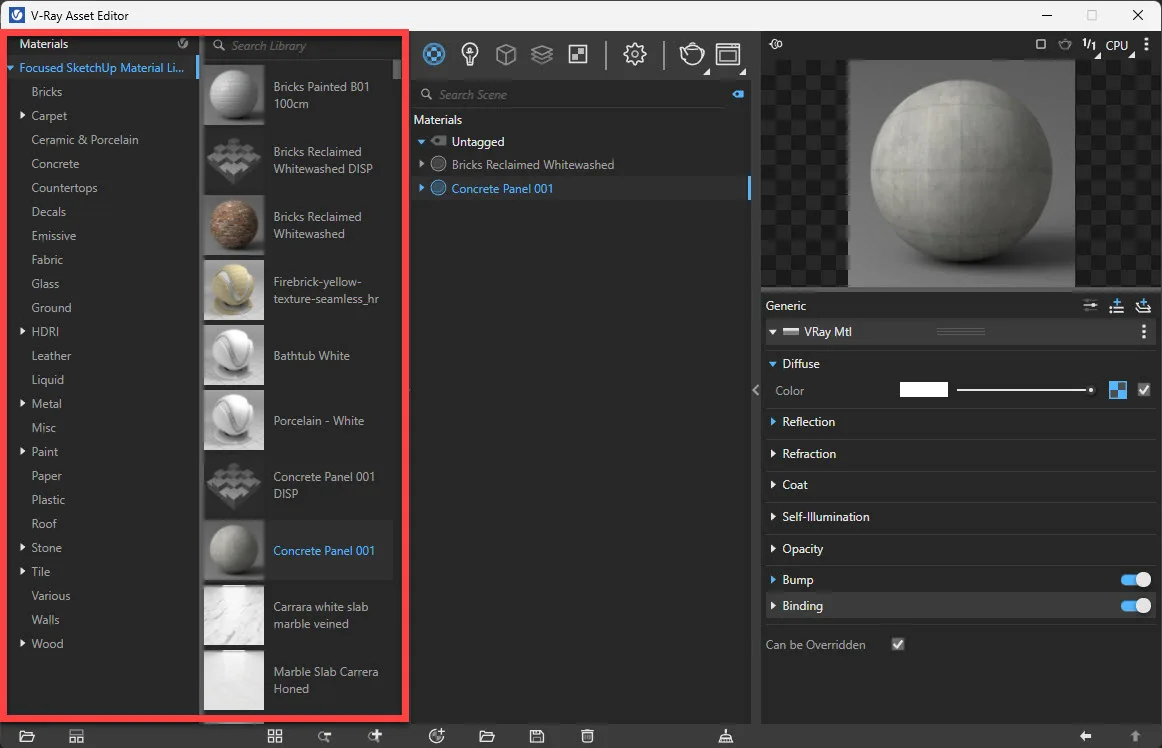Select the Lights asset category
Image resolution: width=1162 pixels, height=748 pixels.
coord(469,54)
